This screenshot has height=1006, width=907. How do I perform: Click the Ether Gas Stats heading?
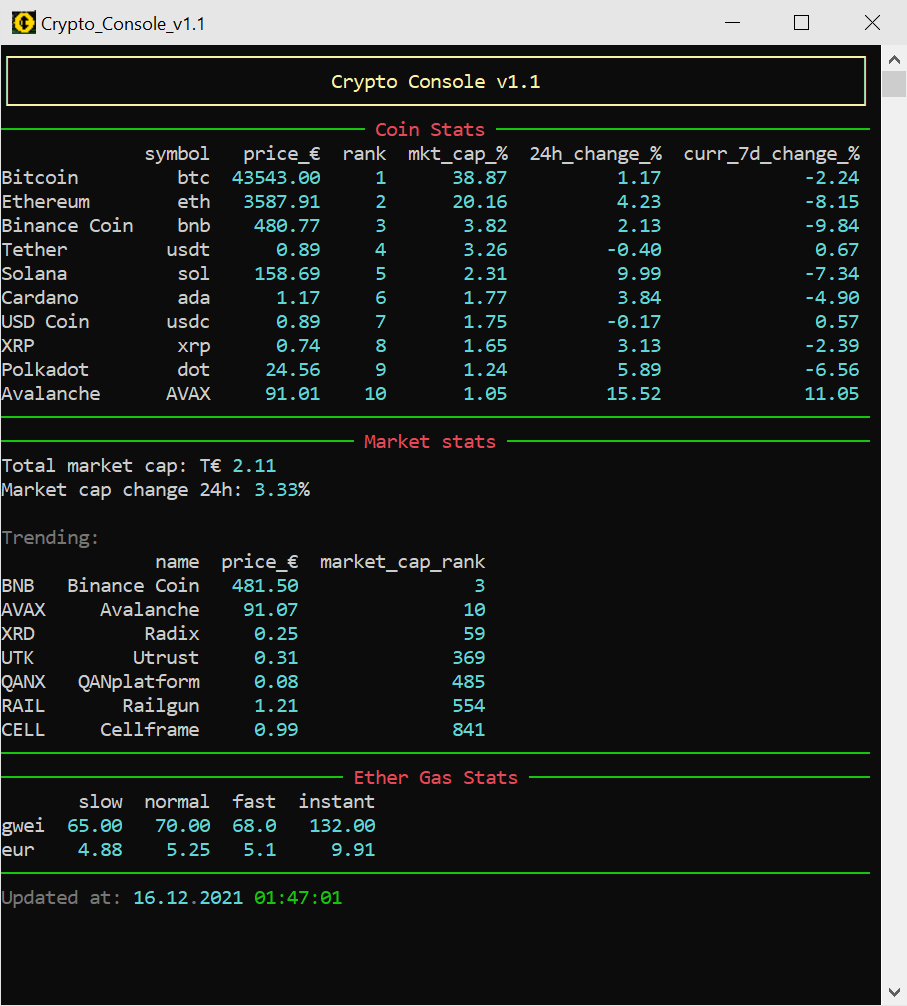[x=436, y=778]
